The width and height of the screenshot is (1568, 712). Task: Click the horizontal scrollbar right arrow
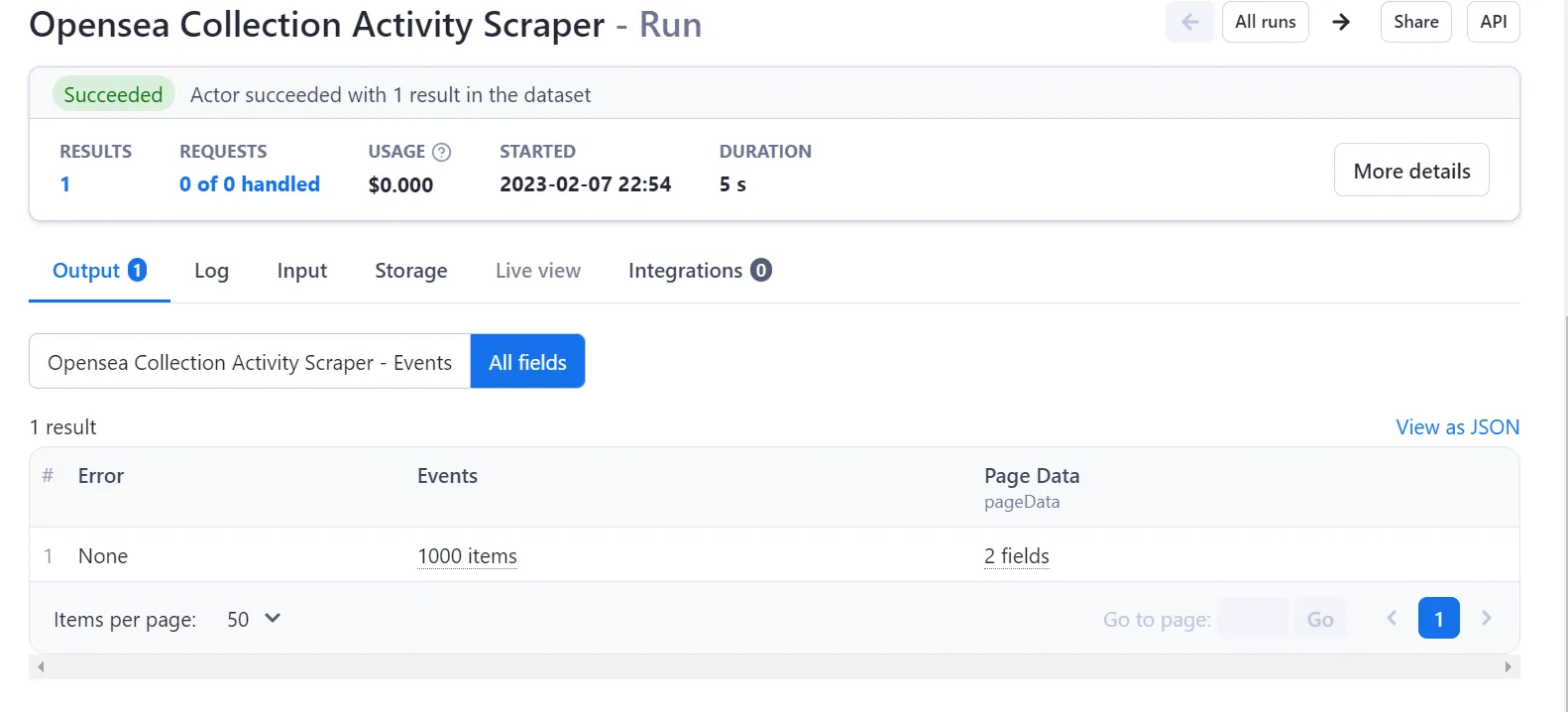tap(1508, 667)
